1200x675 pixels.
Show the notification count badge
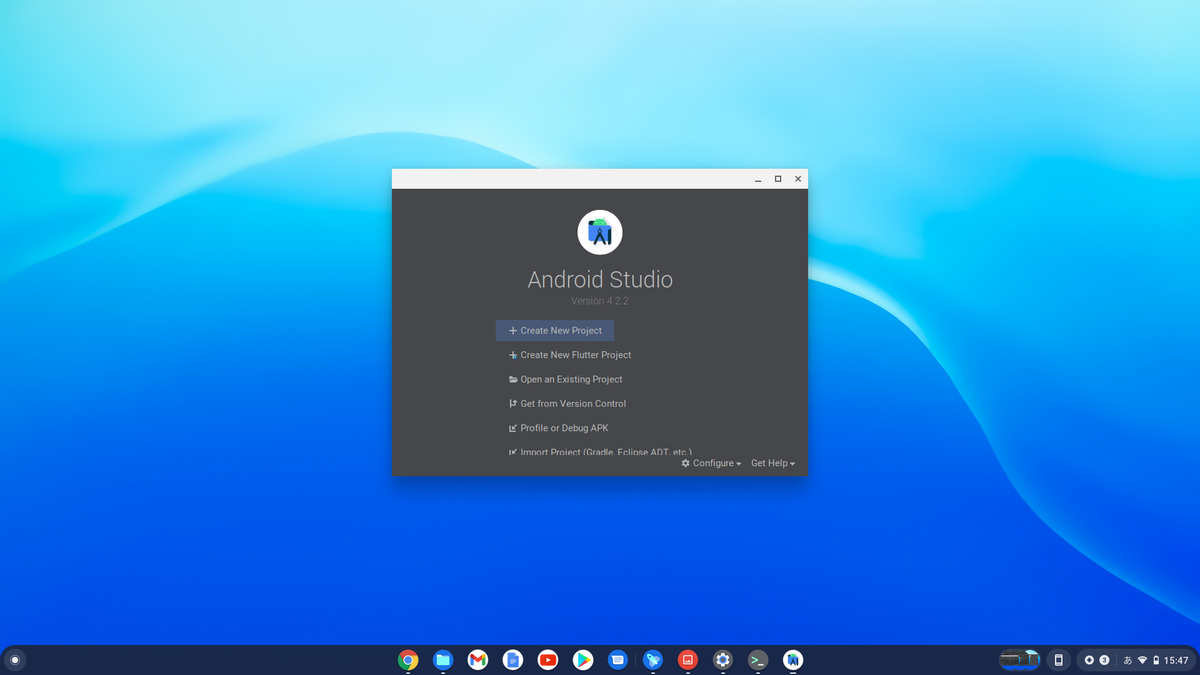click(x=1104, y=660)
